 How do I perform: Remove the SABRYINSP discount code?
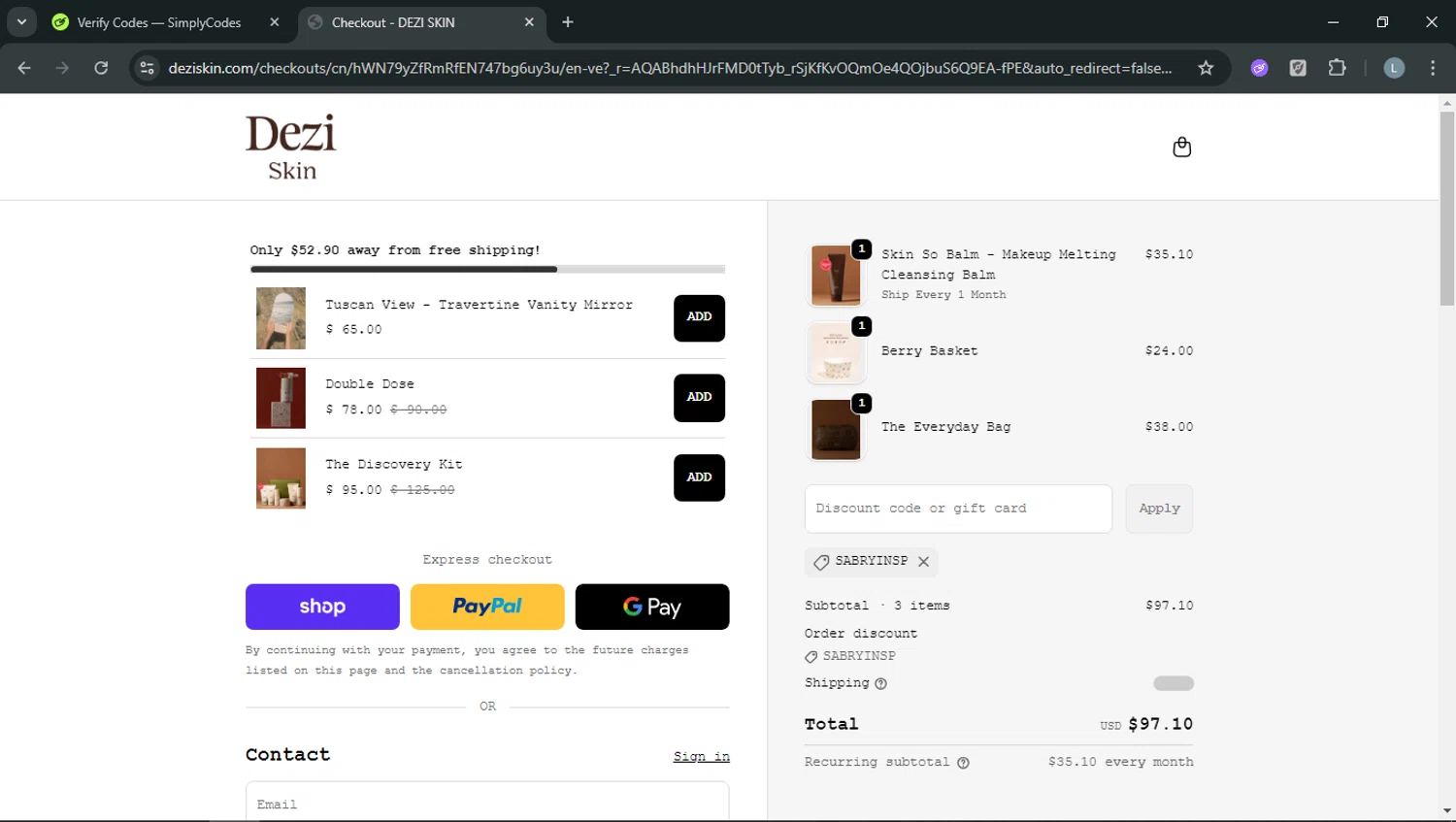(x=923, y=562)
